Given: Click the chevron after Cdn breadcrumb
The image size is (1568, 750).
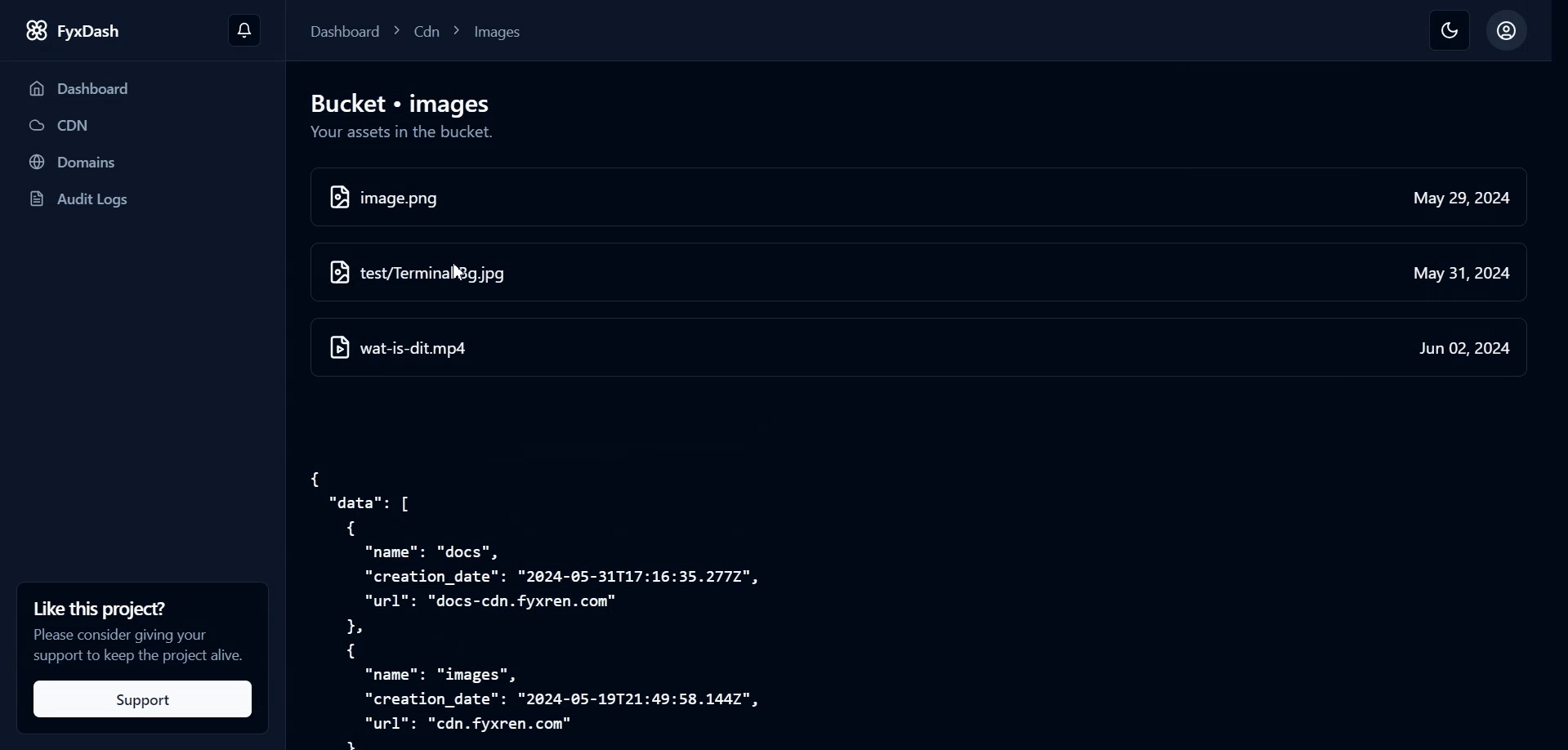Looking at the screenshot, I should point(457,31).
